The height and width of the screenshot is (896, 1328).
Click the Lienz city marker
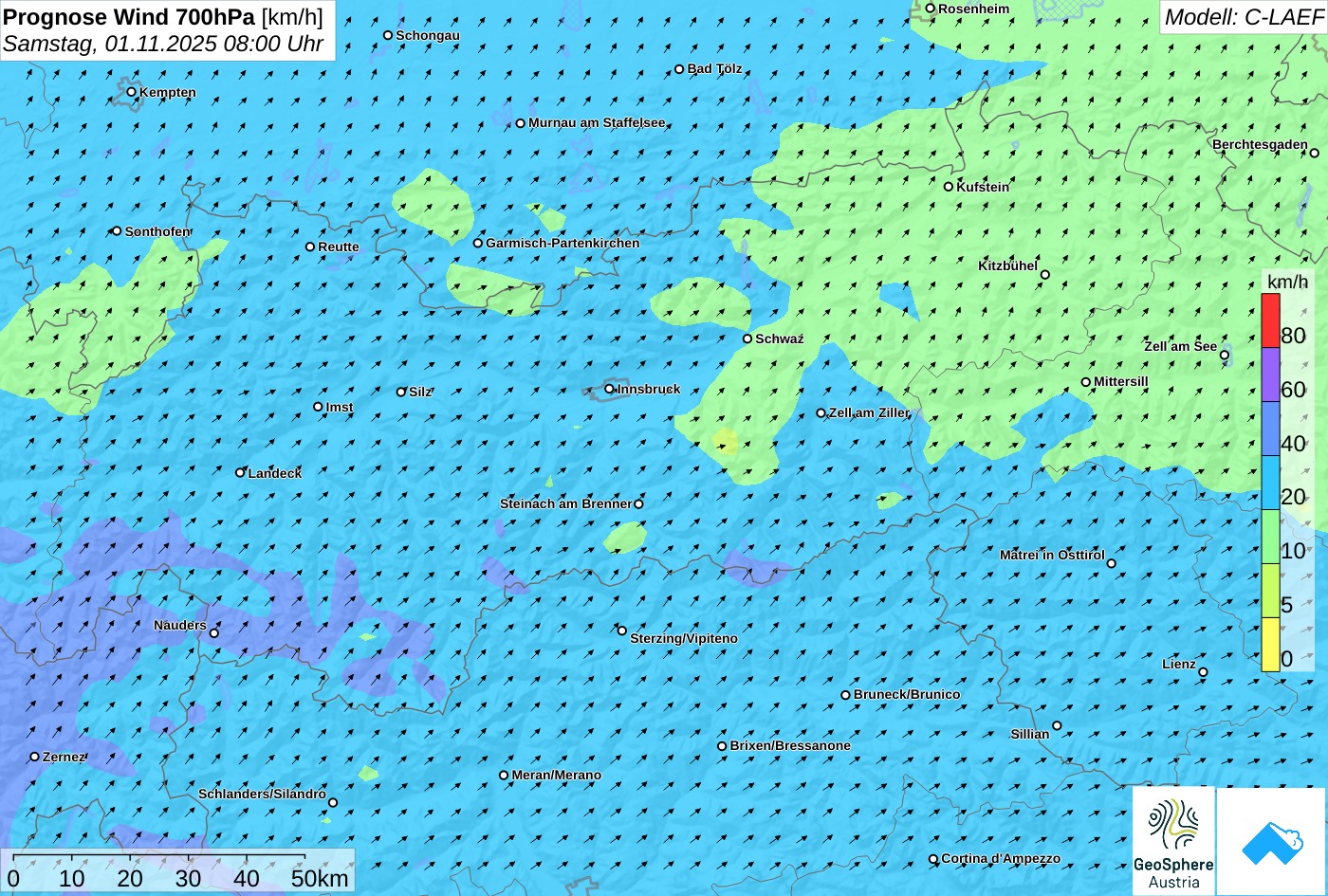tap(1203, 672)
